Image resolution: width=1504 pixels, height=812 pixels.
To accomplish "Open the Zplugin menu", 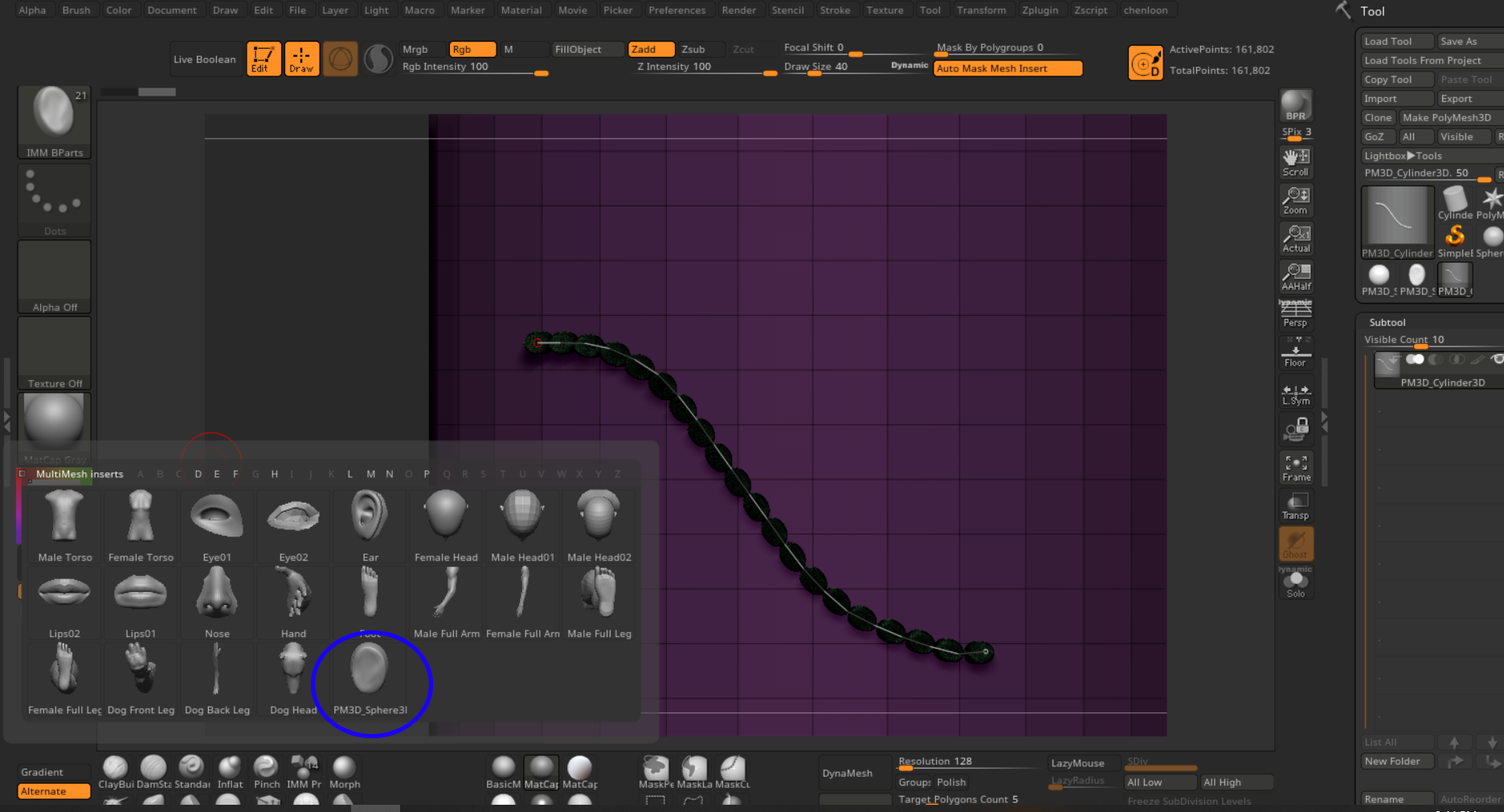I will [1039, 10].
